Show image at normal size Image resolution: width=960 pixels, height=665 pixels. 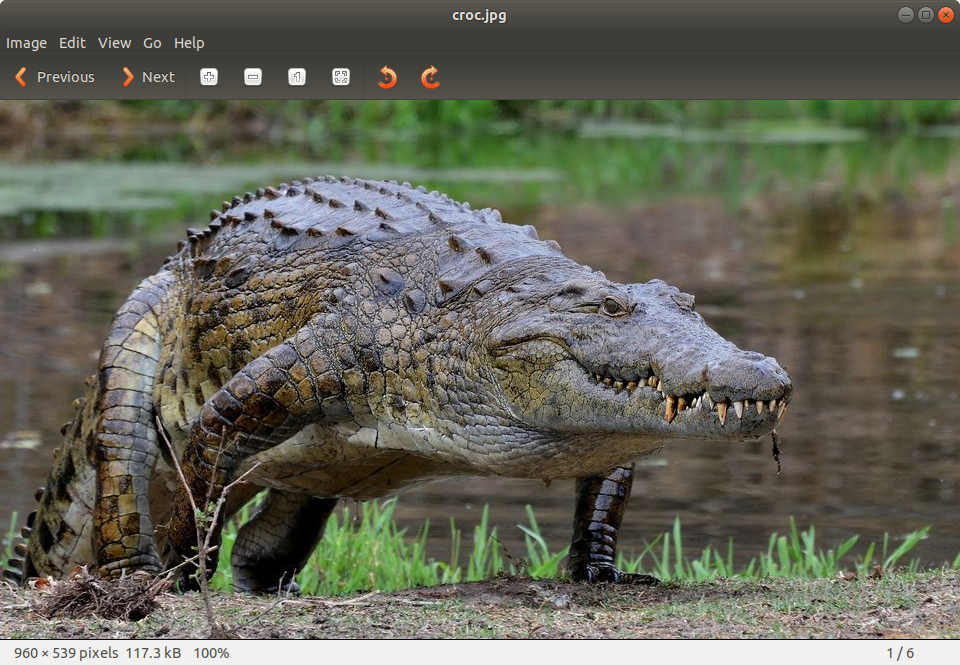click(x=297, y=77)
